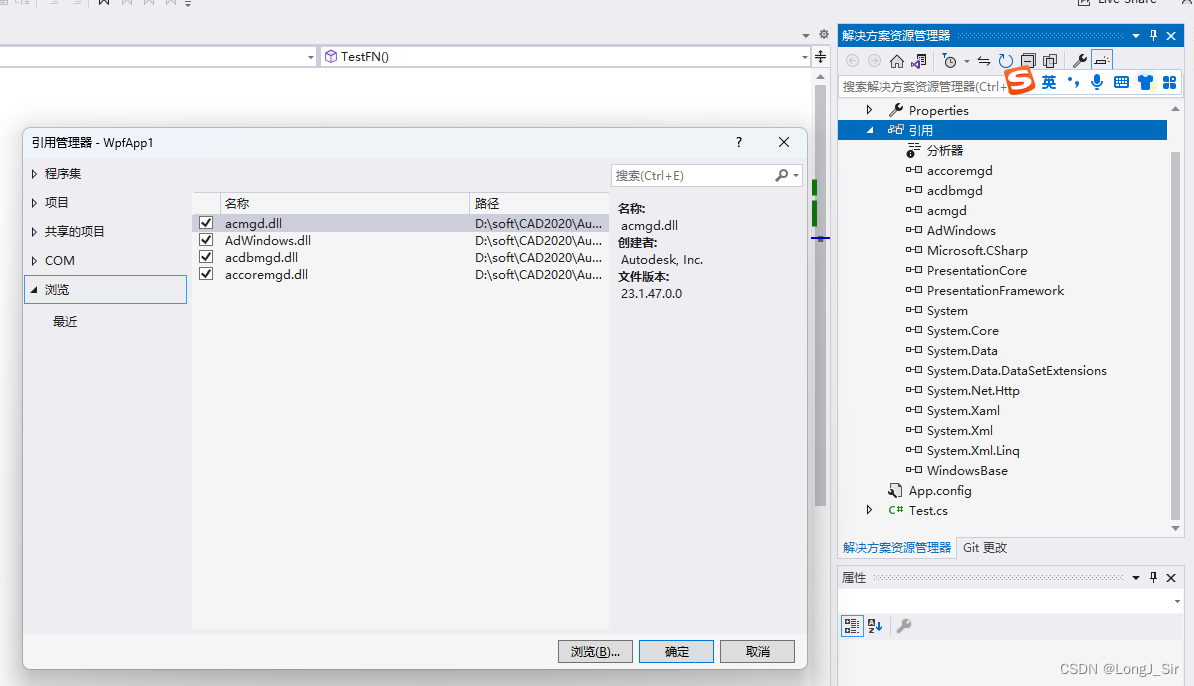The width and height of the screenshot is (1194, 686).
Task: Click the Show All Files icon
Action: 1050,61
